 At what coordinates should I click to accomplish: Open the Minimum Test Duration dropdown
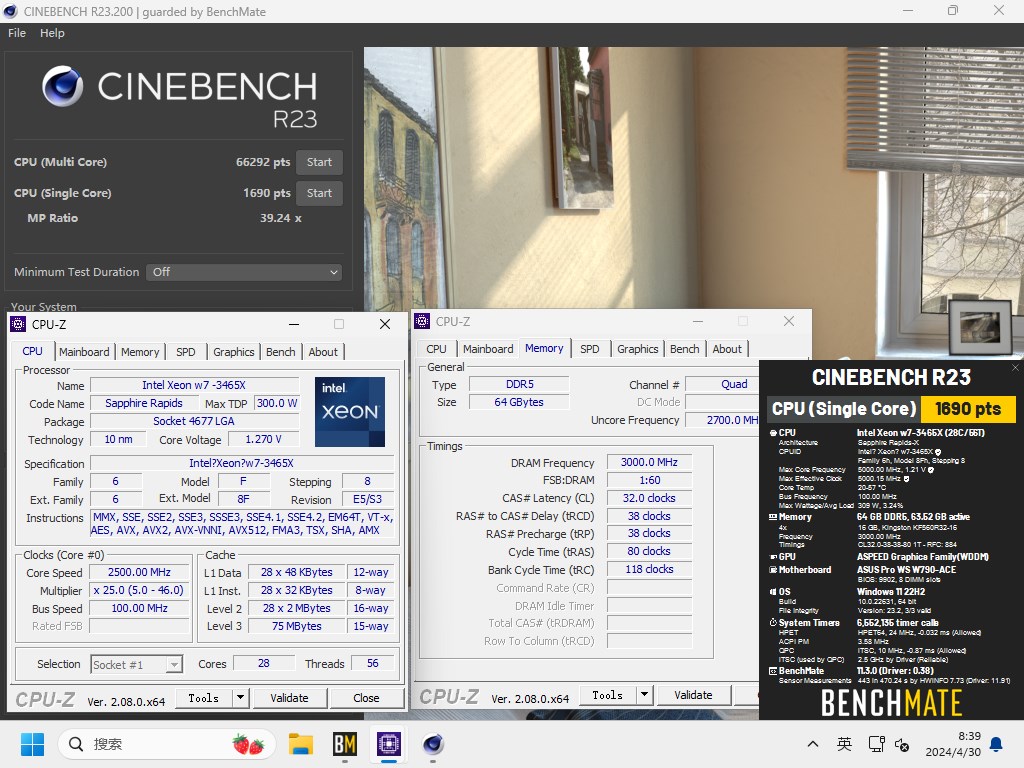click(x=244, y=272)
